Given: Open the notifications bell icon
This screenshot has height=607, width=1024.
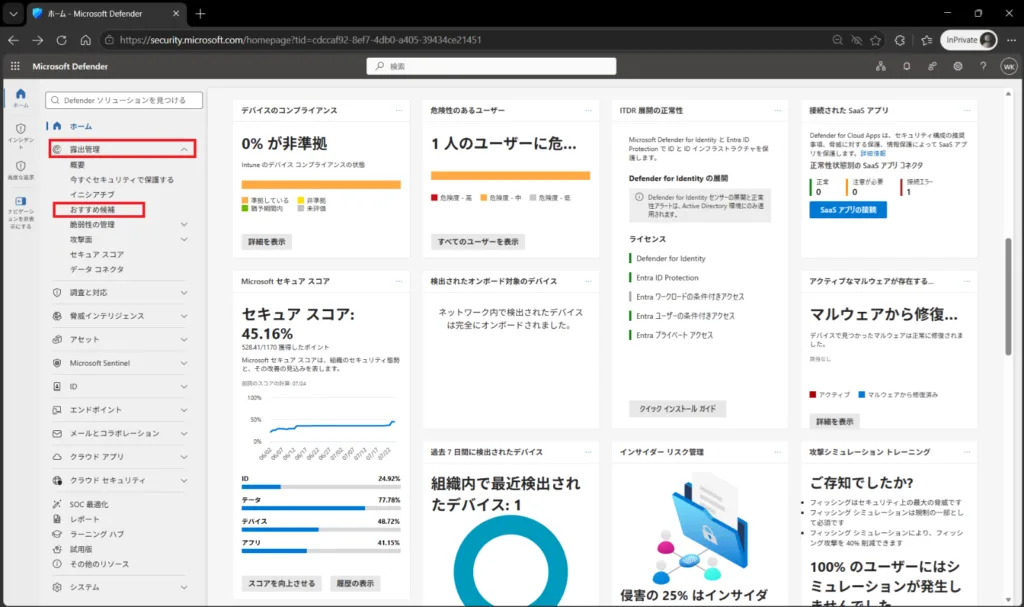Looking at the screenshot, I should click(x=906, y=66).
